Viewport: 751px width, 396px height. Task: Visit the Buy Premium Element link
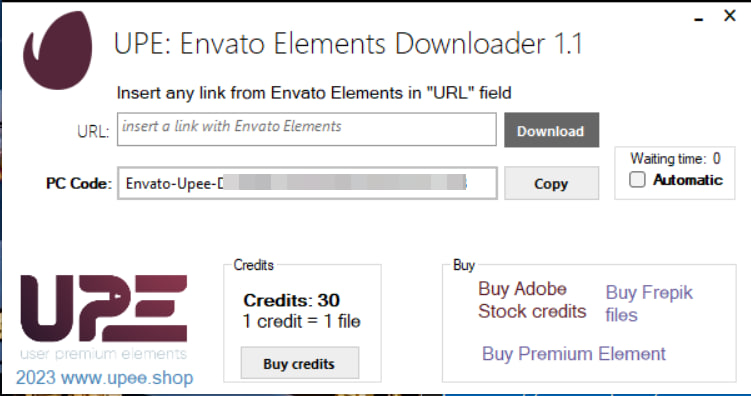tap(574, 354)
